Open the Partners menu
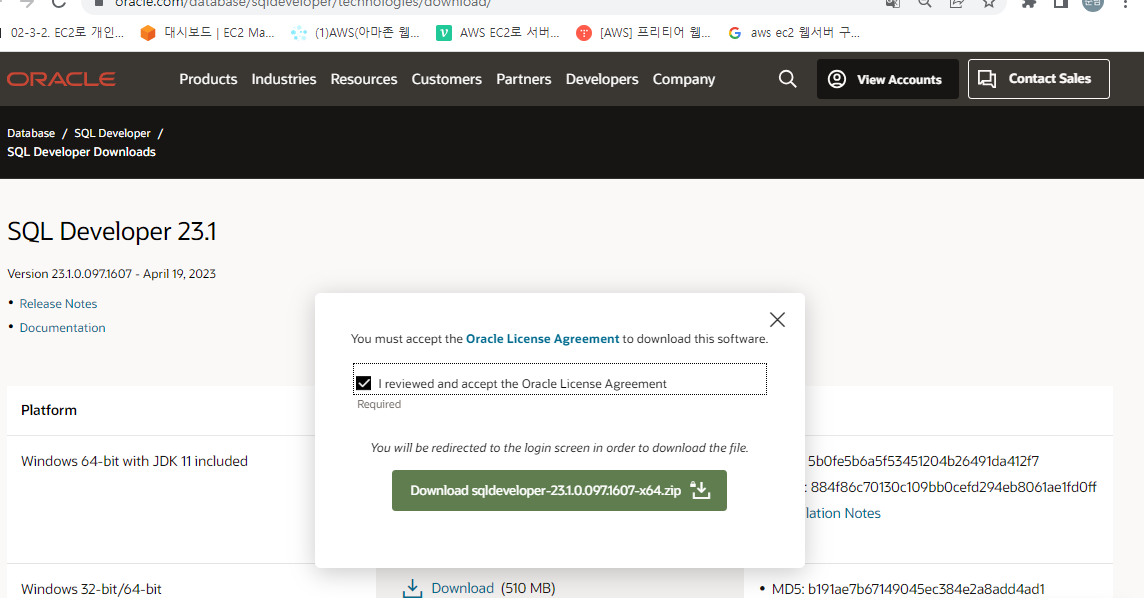Screen dimensions: 1144x598 [523, 79]
